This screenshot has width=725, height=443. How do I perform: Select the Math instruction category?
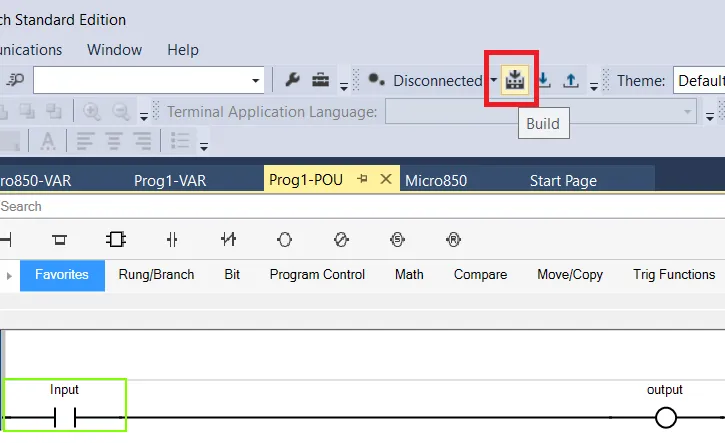[409, 275]
